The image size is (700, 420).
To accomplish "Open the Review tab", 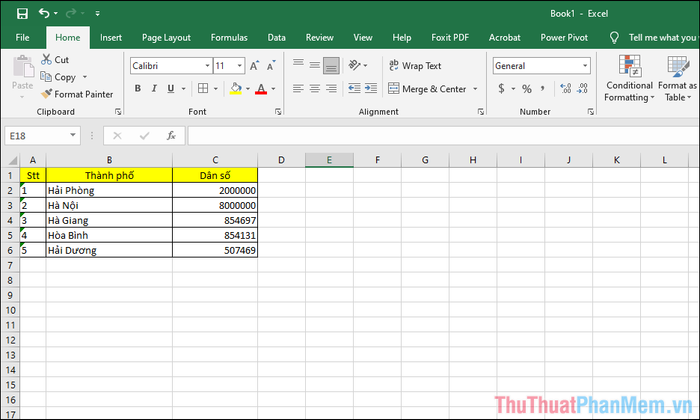I will point(319,38).
